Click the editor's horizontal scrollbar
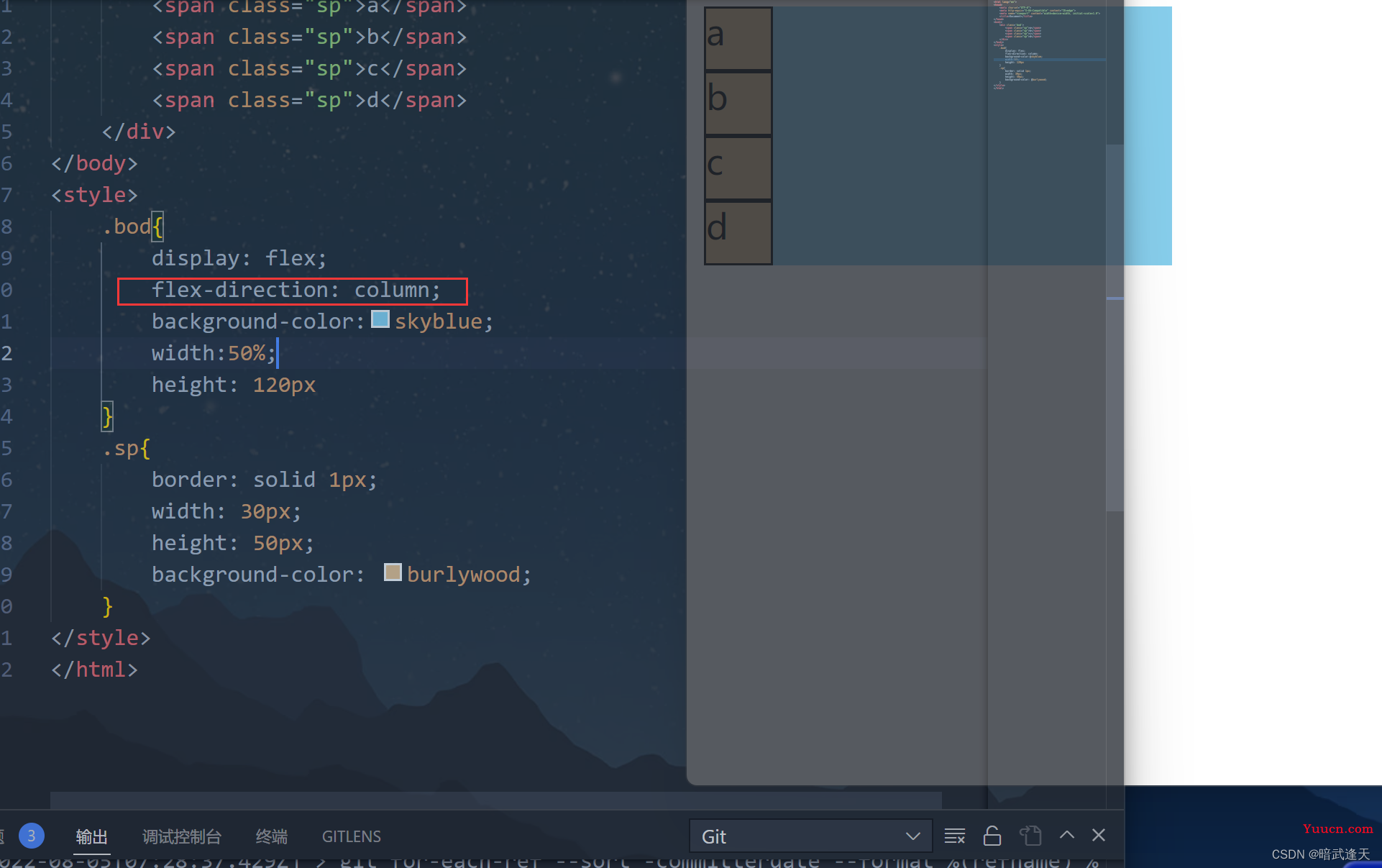This screenshot has height=868, width=1382. click(x=496, y=800)
